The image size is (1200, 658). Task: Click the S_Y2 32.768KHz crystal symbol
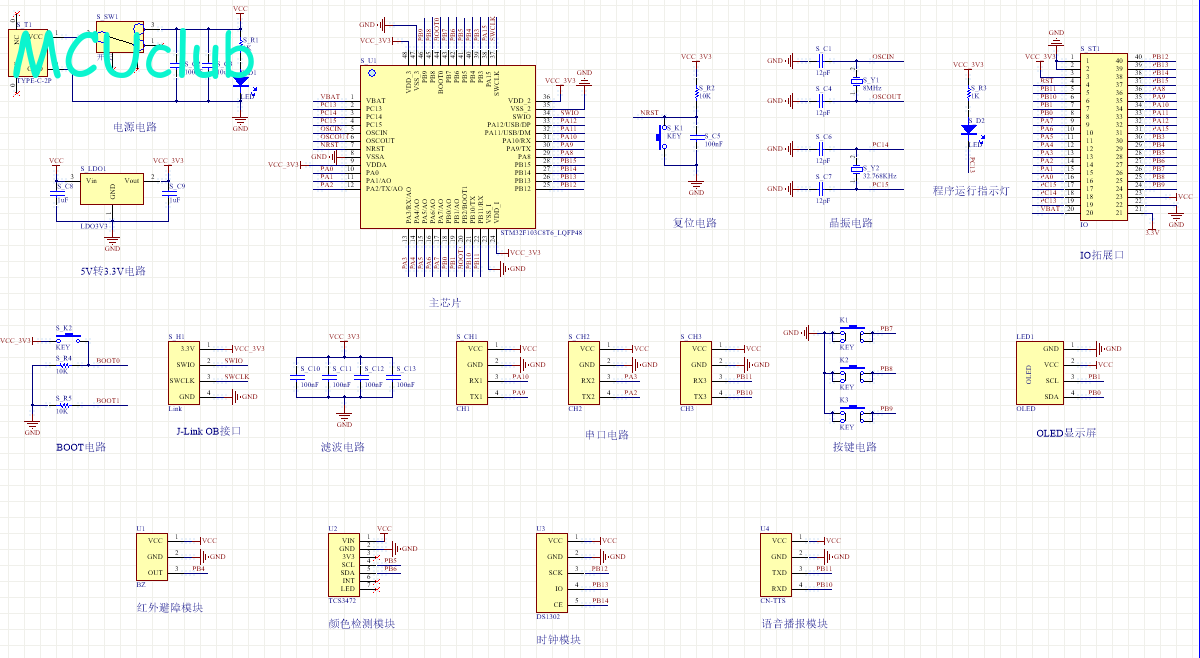856,169
